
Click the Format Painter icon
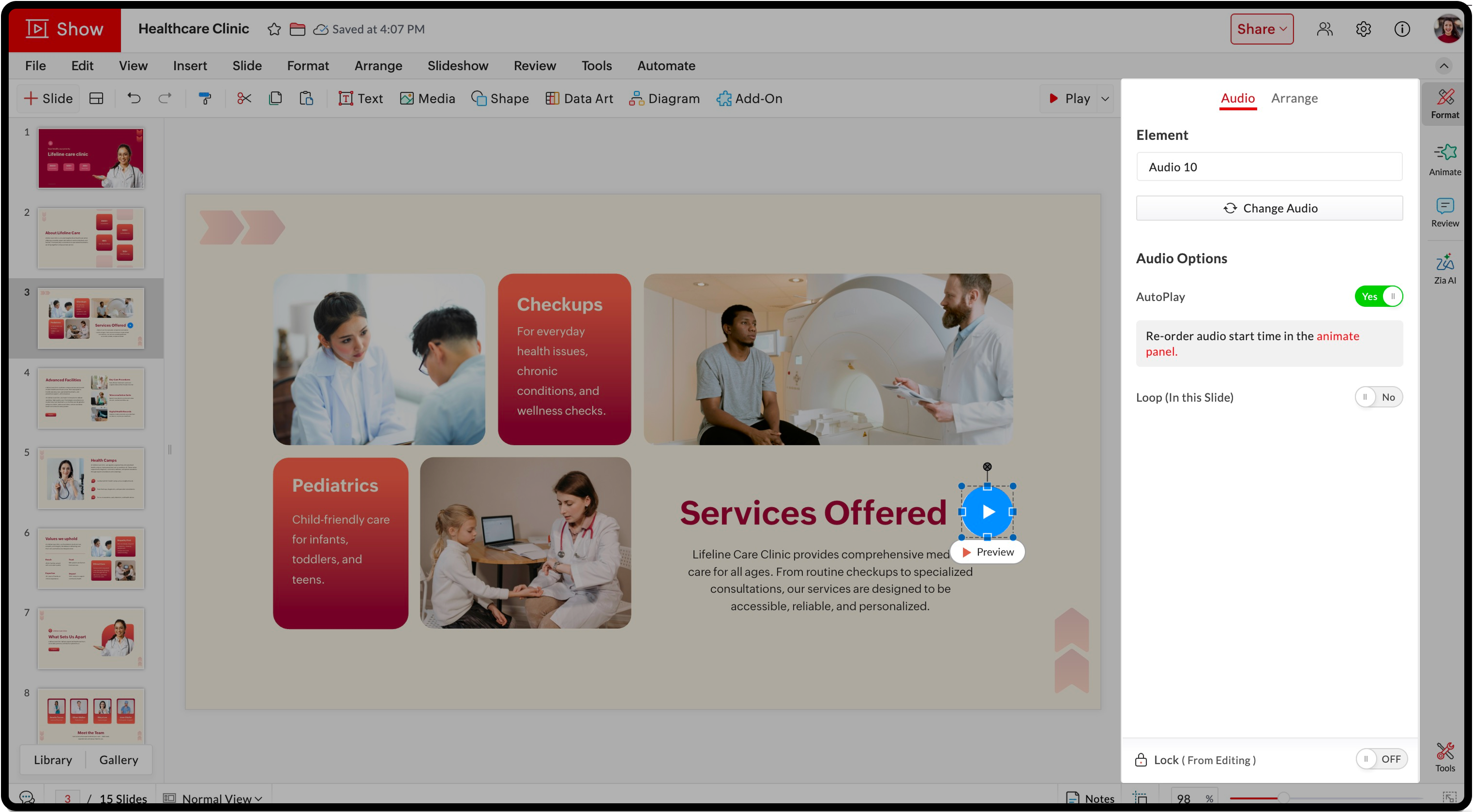pyautogui.click(x=205, y=98)
